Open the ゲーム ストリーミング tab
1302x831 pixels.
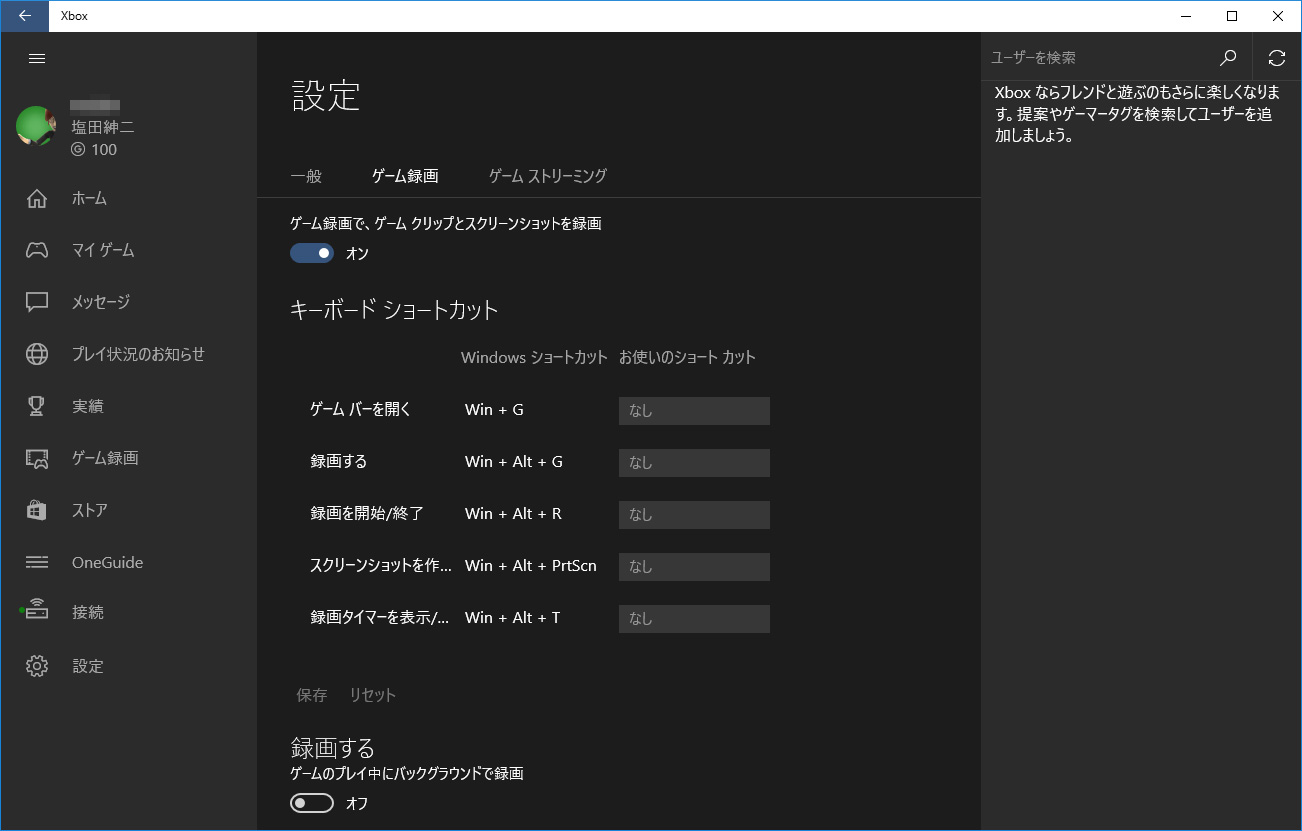pos(547,176)
